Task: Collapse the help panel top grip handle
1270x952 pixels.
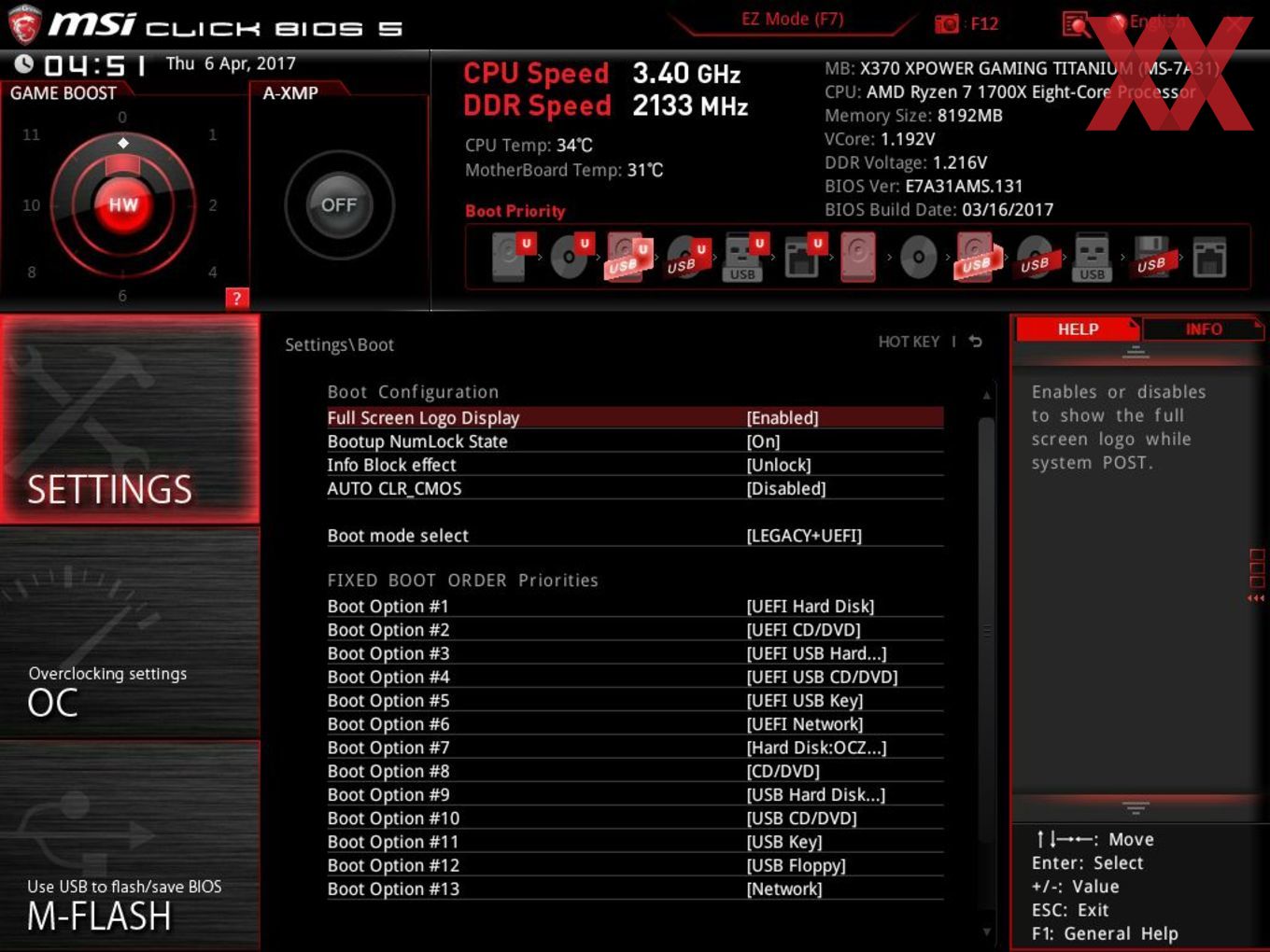Action: pos(1136,352)
